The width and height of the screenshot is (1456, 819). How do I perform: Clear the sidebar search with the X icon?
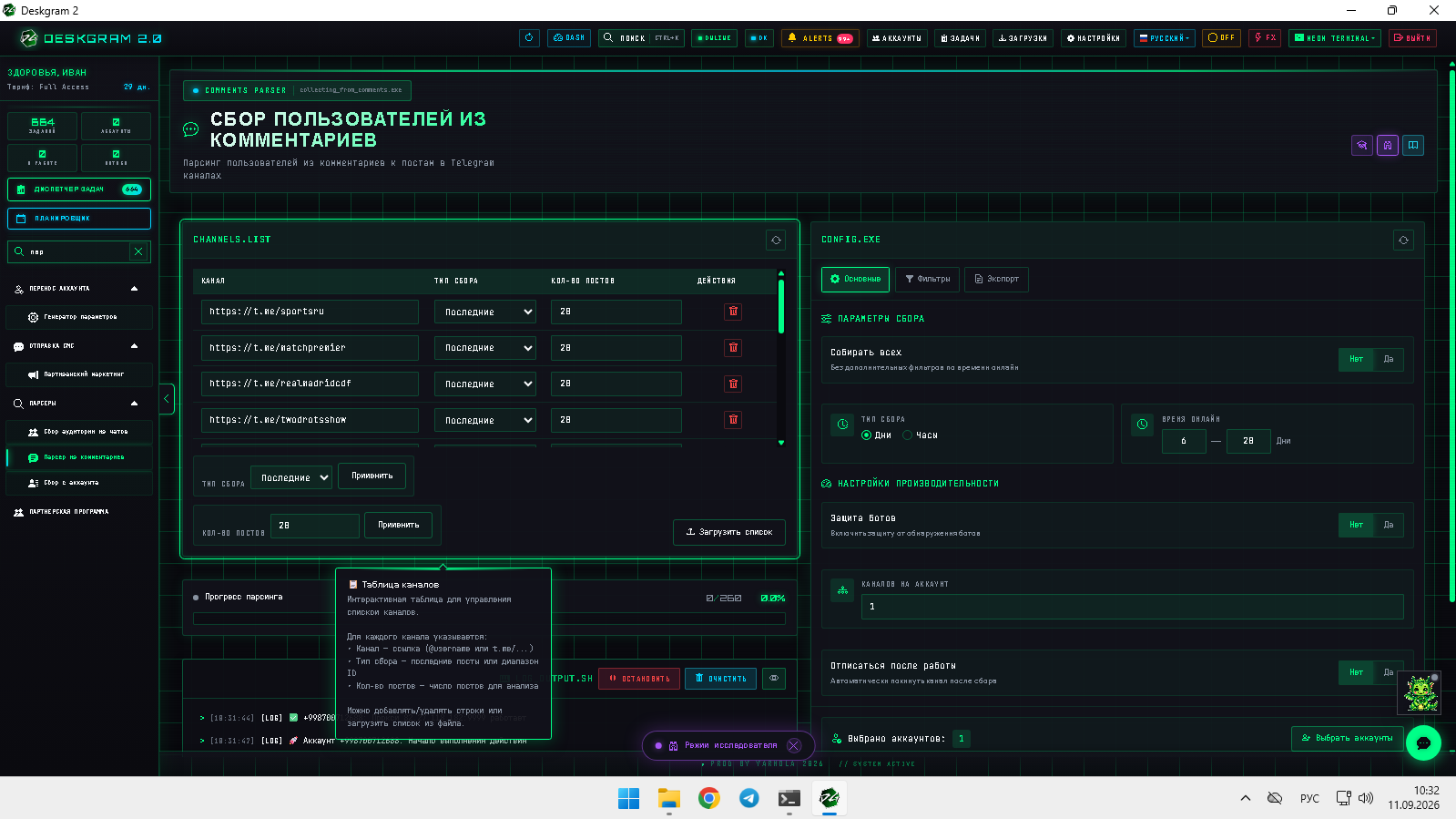[x=138, y=251]
